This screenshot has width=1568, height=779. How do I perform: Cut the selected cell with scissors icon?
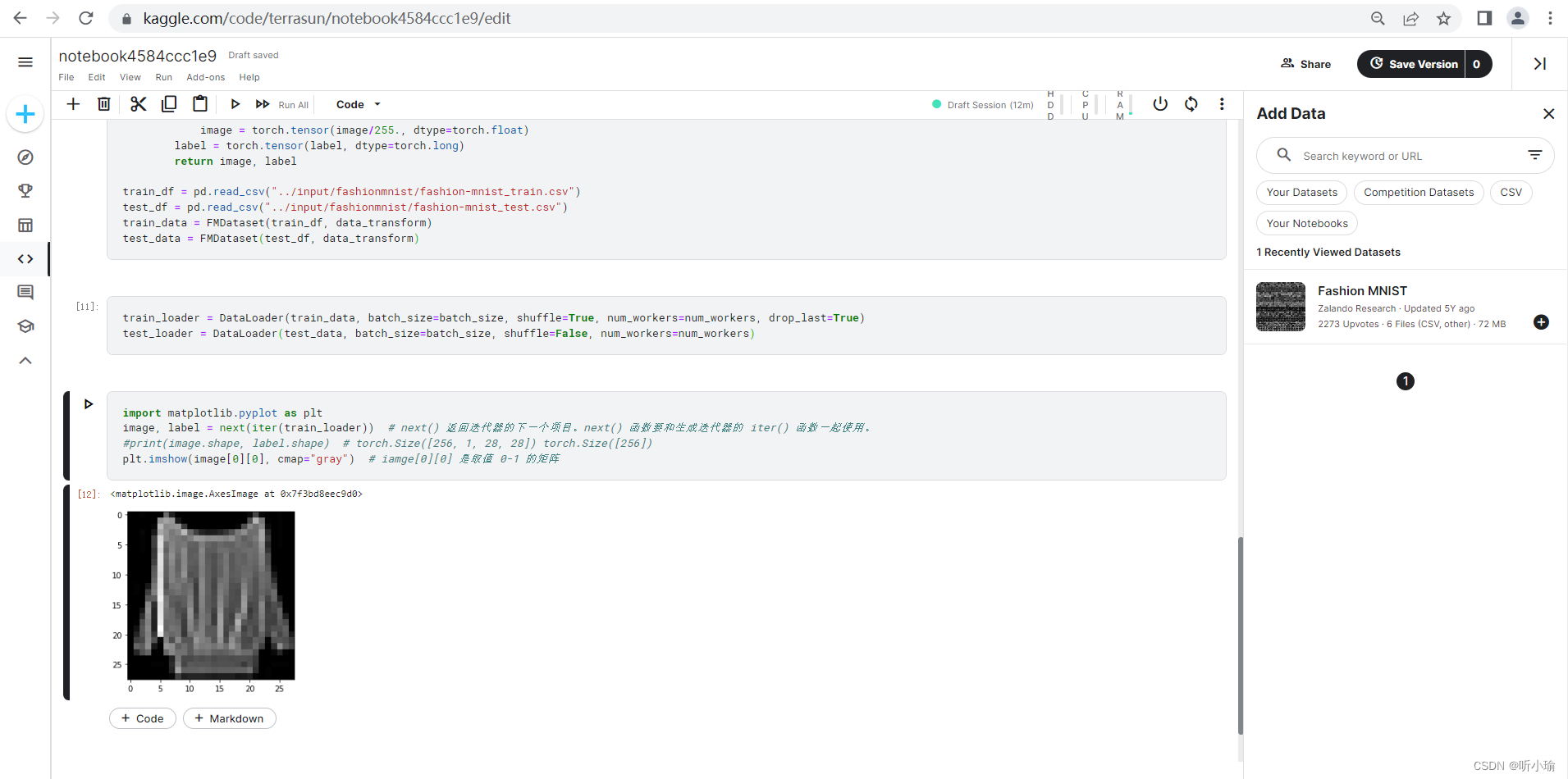pos(137,104)
